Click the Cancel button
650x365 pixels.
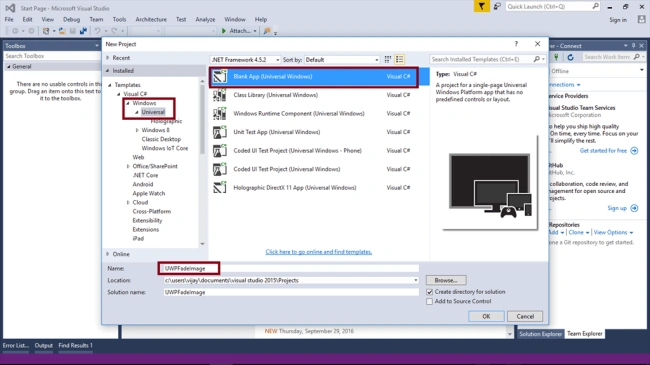[x=525, y=316]
